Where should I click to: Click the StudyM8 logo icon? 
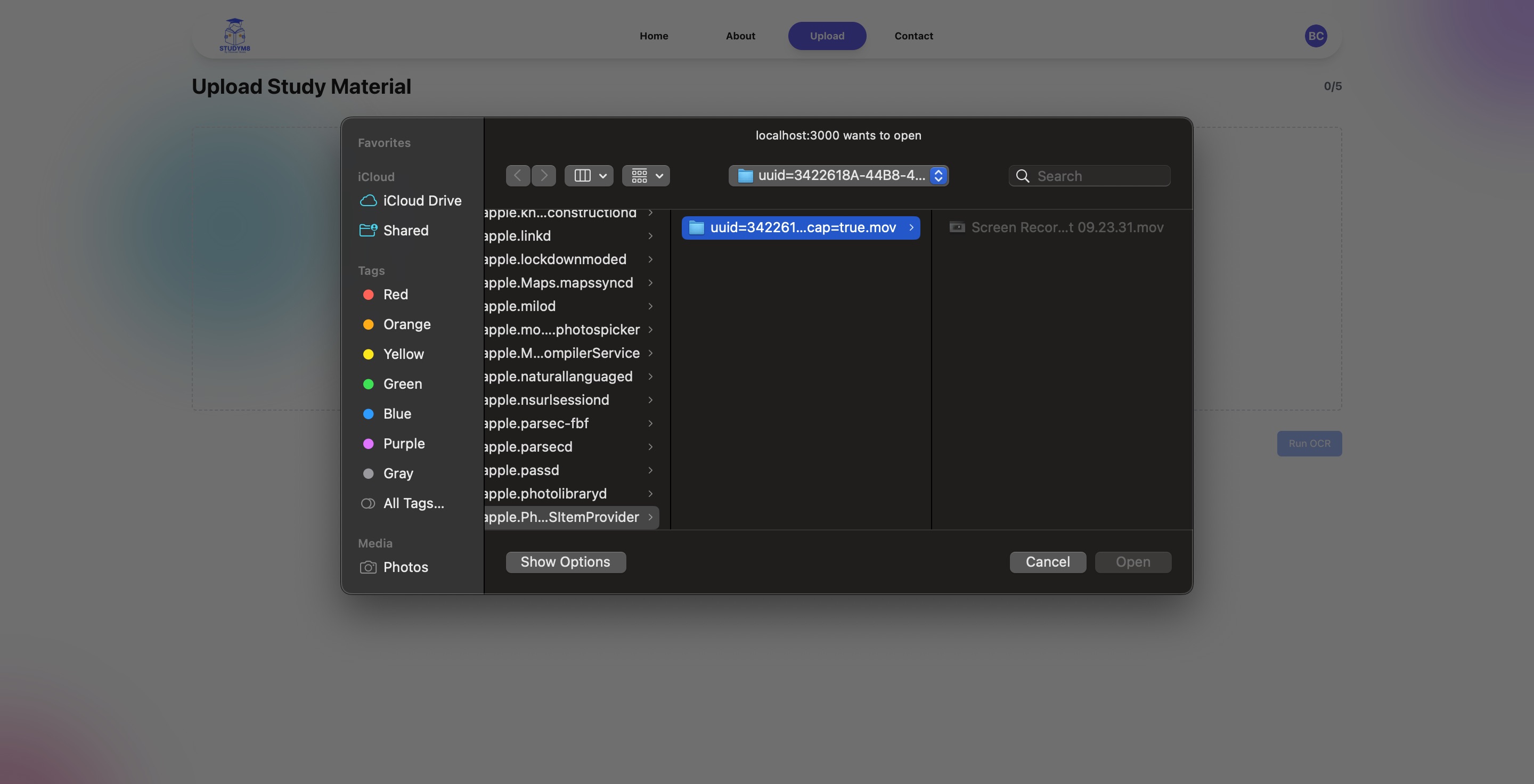click(234, 35)
